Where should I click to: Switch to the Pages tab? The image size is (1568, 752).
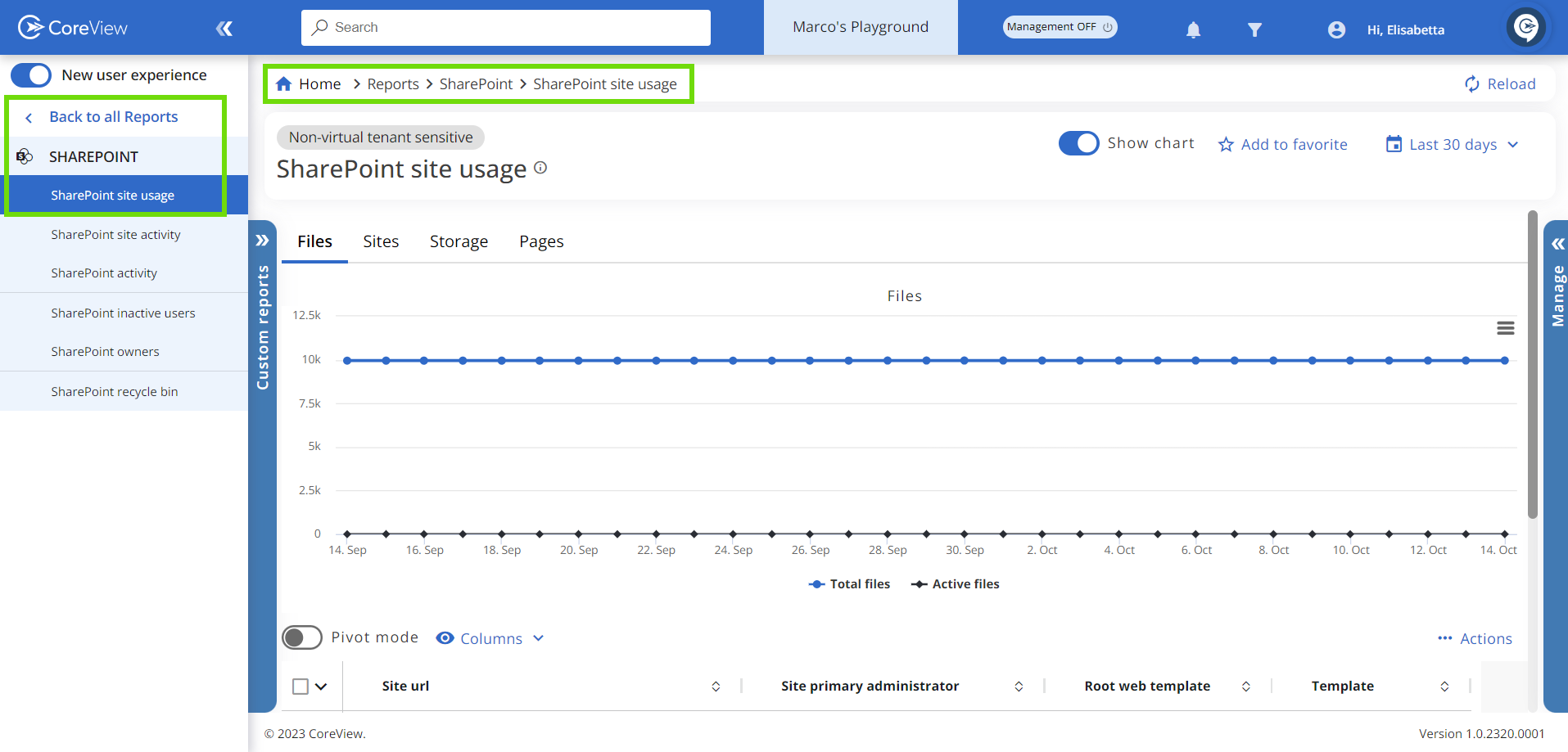(541, 241)
